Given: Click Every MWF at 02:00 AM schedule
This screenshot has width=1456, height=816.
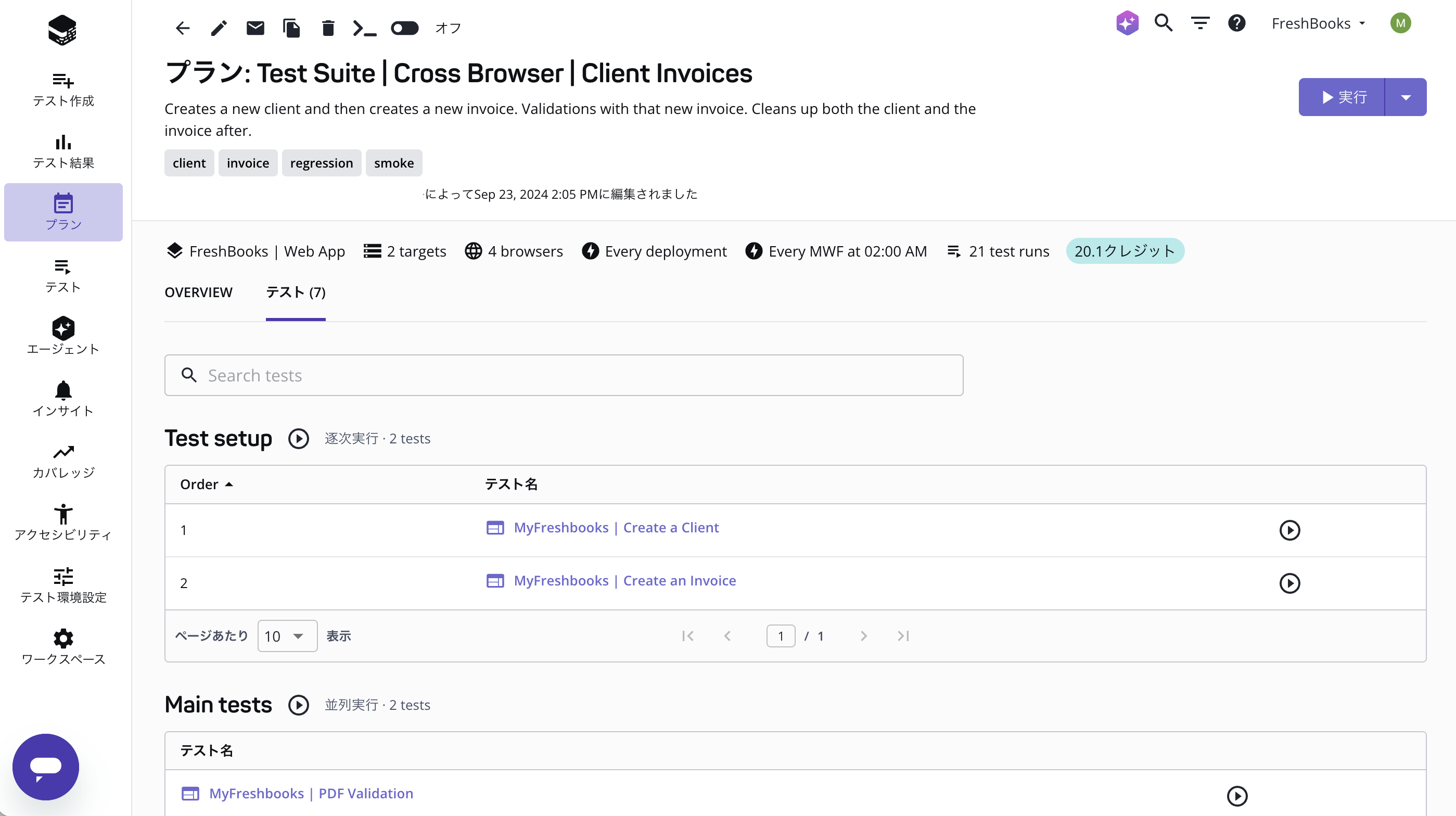Looking at the screenshot, I should (836, 251).
